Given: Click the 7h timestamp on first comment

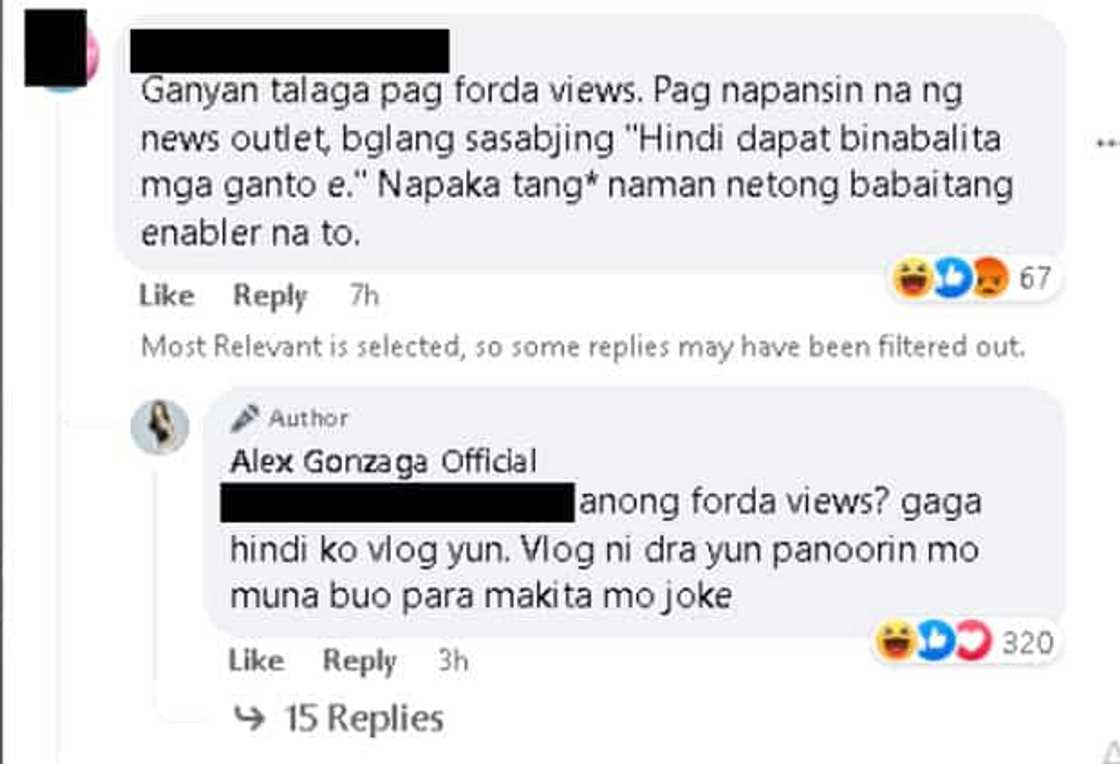Looking at the screenshot, I should pos(364,296).
